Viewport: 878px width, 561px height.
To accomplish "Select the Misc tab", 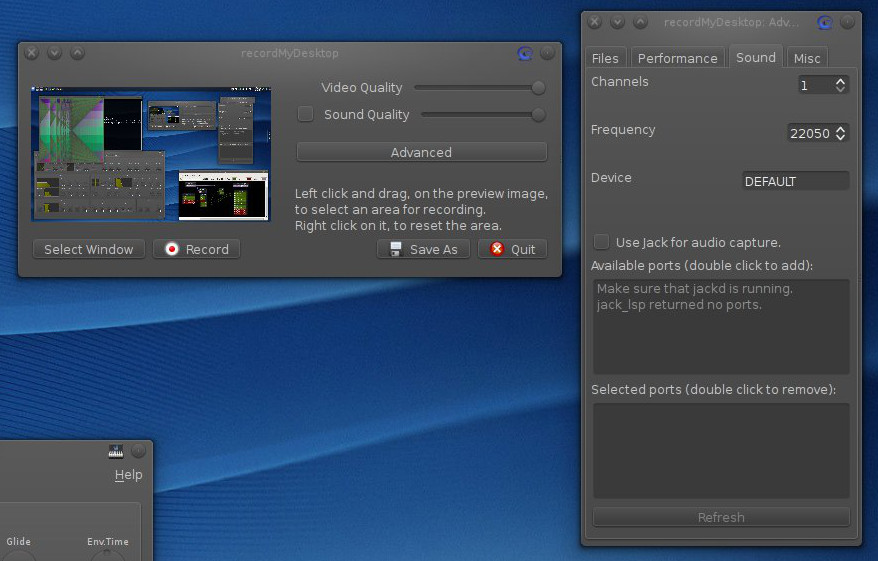I will click(x=807, y=58).
